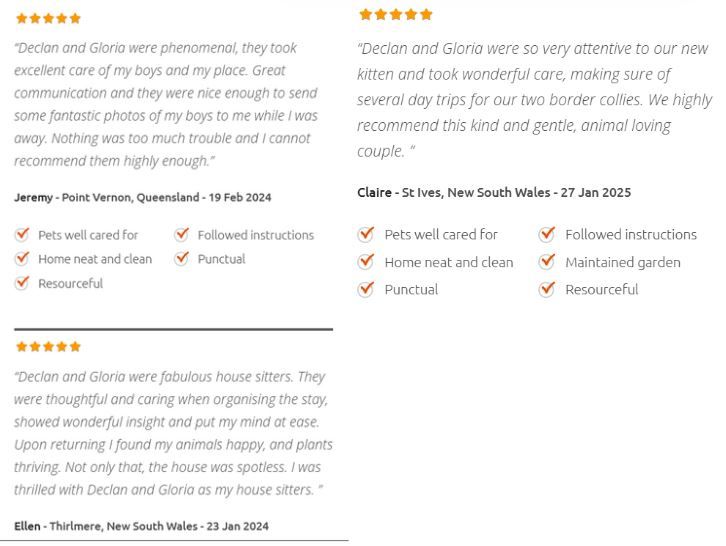Screen dimensions: 726x546
Task: Click Jeremy's Punctual checkmark
Action: tap(182, 258)
